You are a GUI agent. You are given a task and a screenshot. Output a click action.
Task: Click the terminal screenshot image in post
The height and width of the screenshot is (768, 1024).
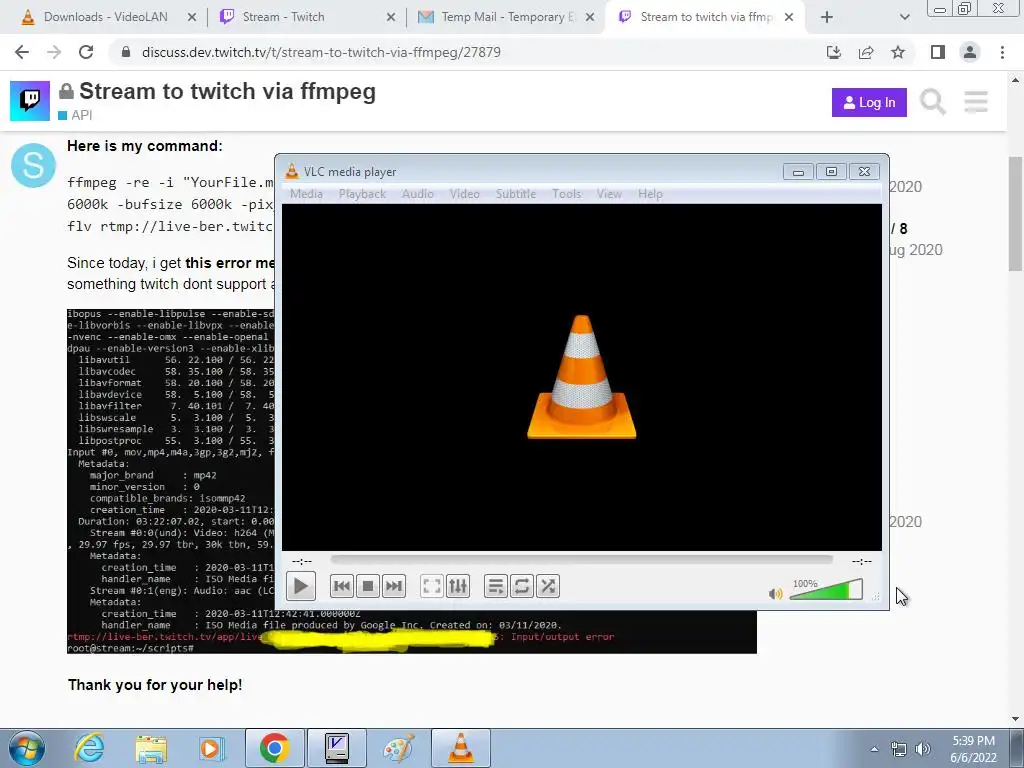[x=411, y=481]
